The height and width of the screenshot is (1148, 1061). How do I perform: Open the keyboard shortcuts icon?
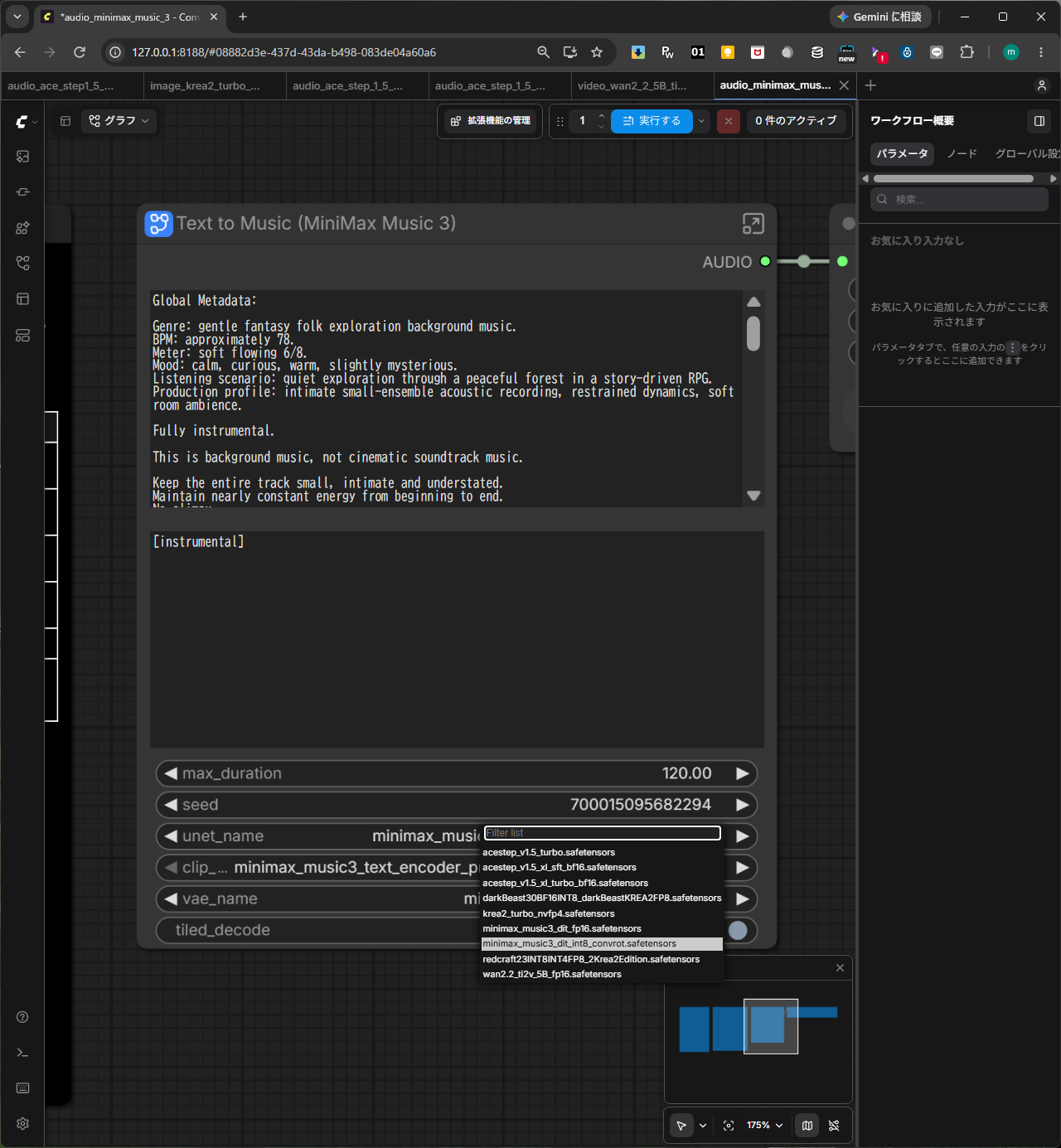22,1088
